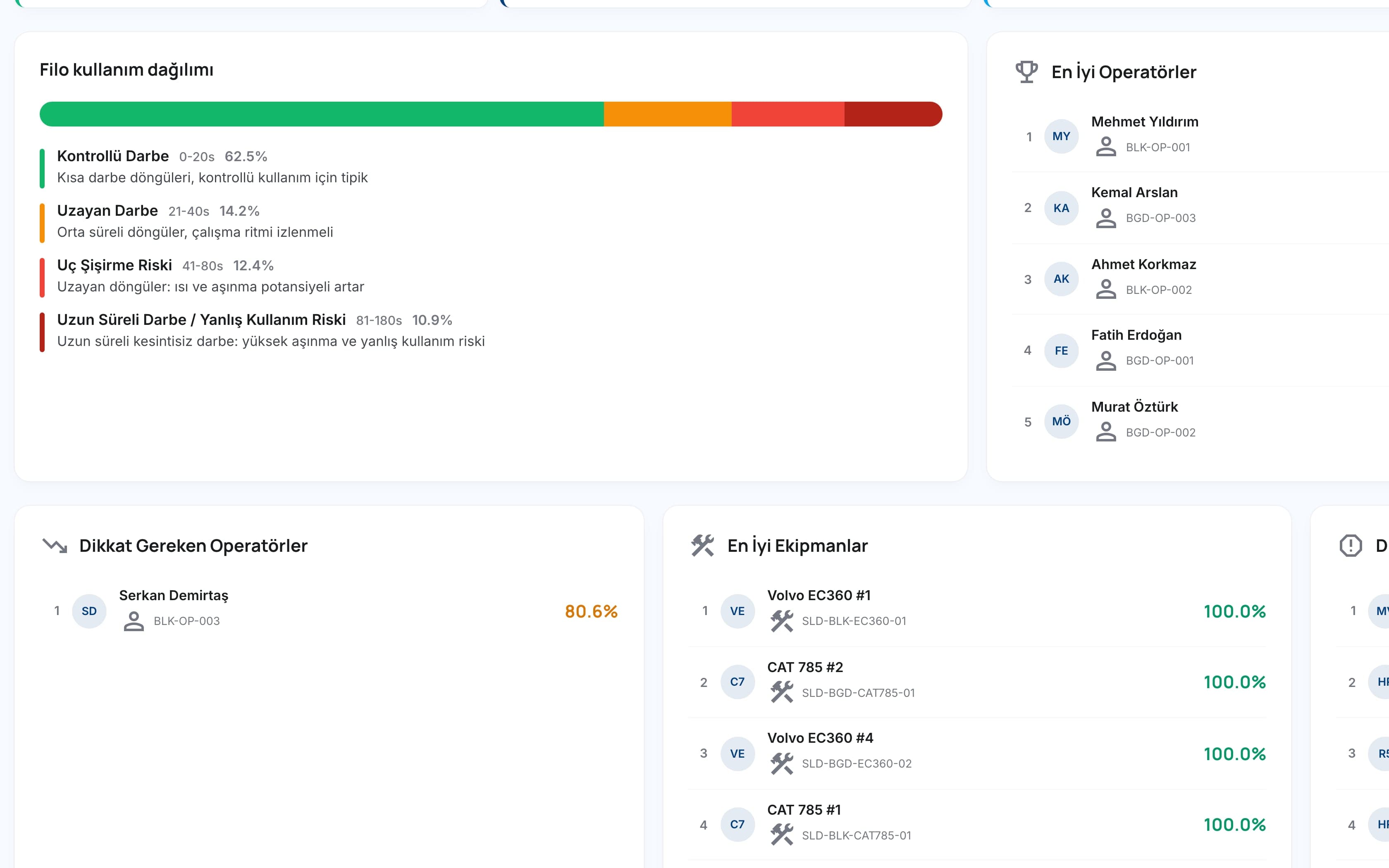Click the SLD-BLK-CAT785-01 equipment code

pos(857,835)
